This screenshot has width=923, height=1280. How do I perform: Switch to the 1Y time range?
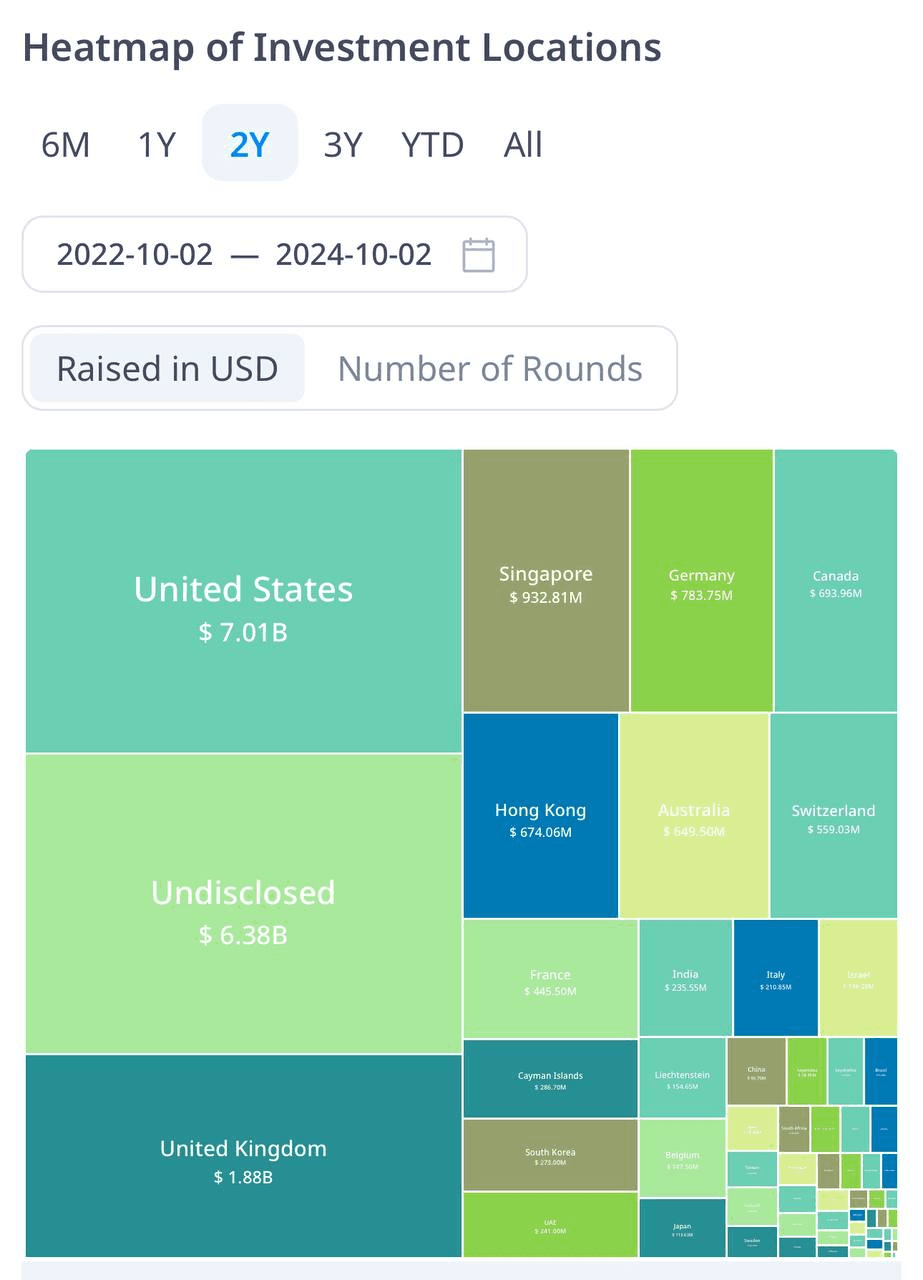pyautogui.click(x=156, y=144)
